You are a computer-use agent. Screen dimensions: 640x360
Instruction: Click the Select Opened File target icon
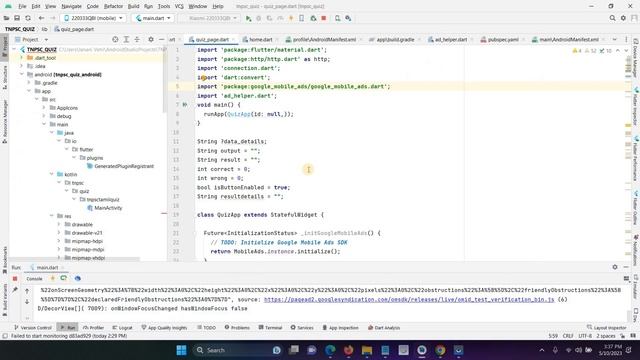tap(115, 40)
